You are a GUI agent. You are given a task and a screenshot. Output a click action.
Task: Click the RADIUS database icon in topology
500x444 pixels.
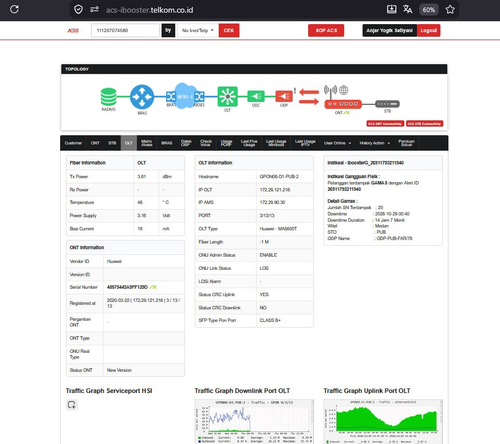108,97
